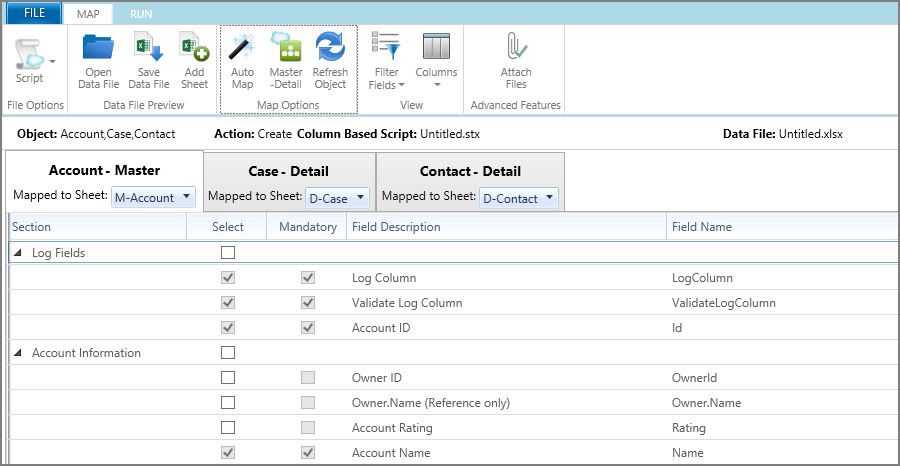
Task: Open the M-Account sheet dropdown
Action: coord(153,197)
